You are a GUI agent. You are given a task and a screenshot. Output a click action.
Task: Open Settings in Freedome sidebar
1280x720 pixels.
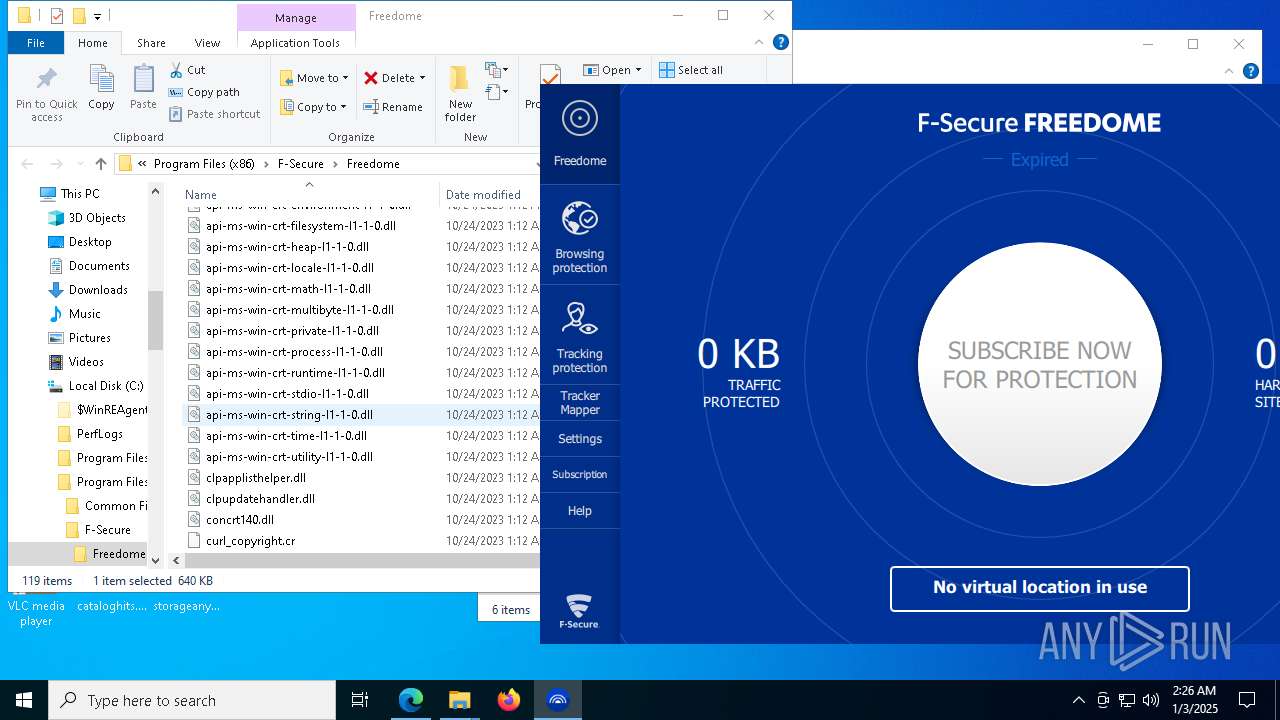tap(580, 439)
